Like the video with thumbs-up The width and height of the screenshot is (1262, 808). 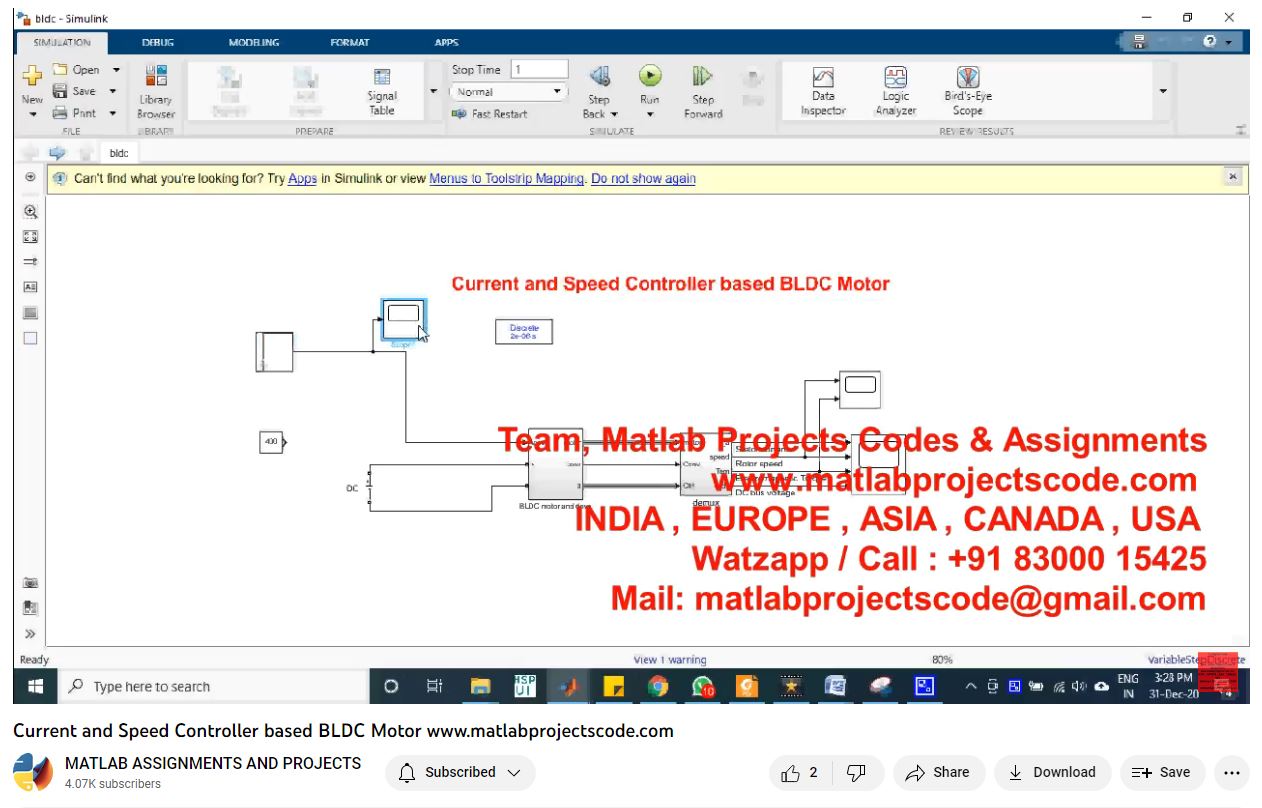tap(791, 772)
